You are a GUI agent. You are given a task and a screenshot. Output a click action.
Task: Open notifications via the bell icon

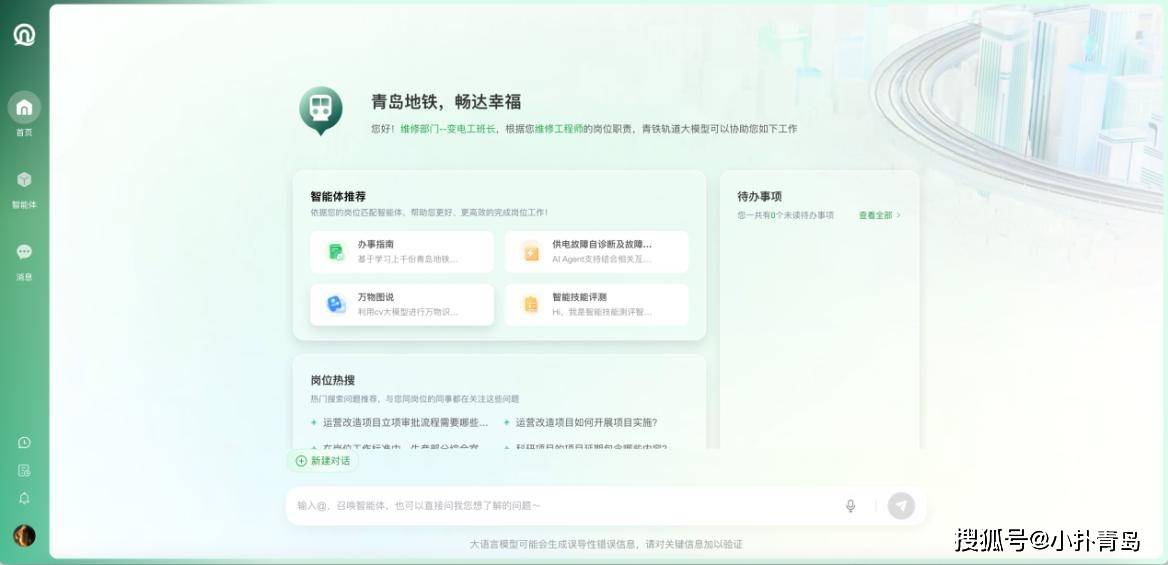[24, 498]
